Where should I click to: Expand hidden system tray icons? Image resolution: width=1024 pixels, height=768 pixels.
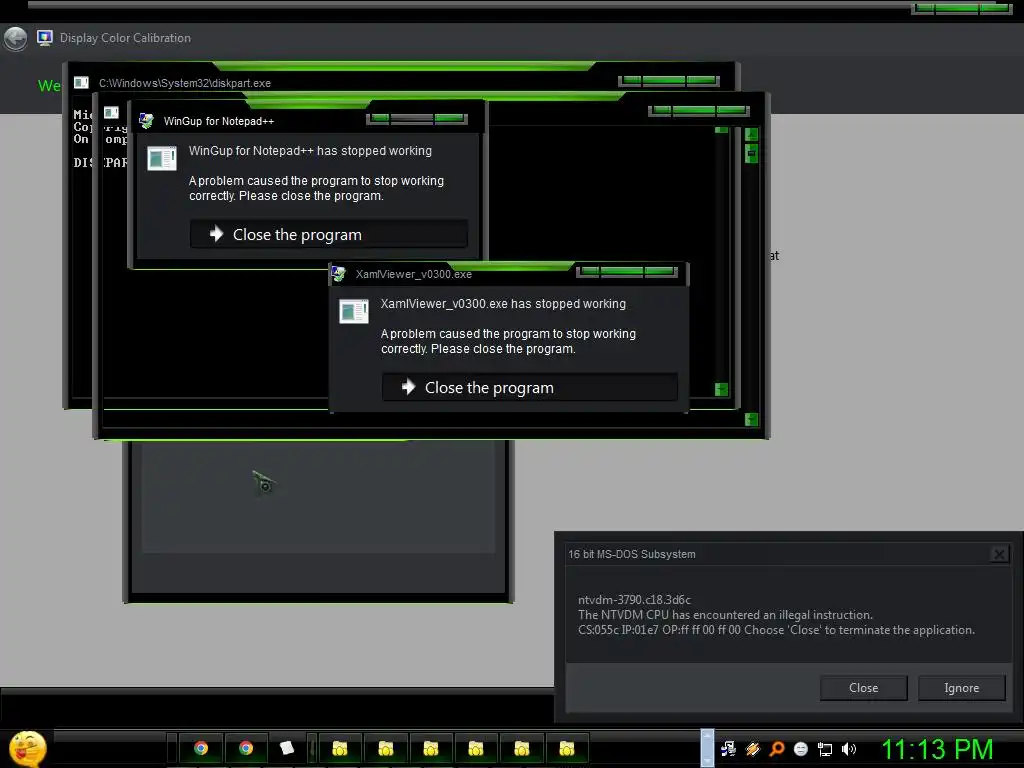tap(707, 748)
